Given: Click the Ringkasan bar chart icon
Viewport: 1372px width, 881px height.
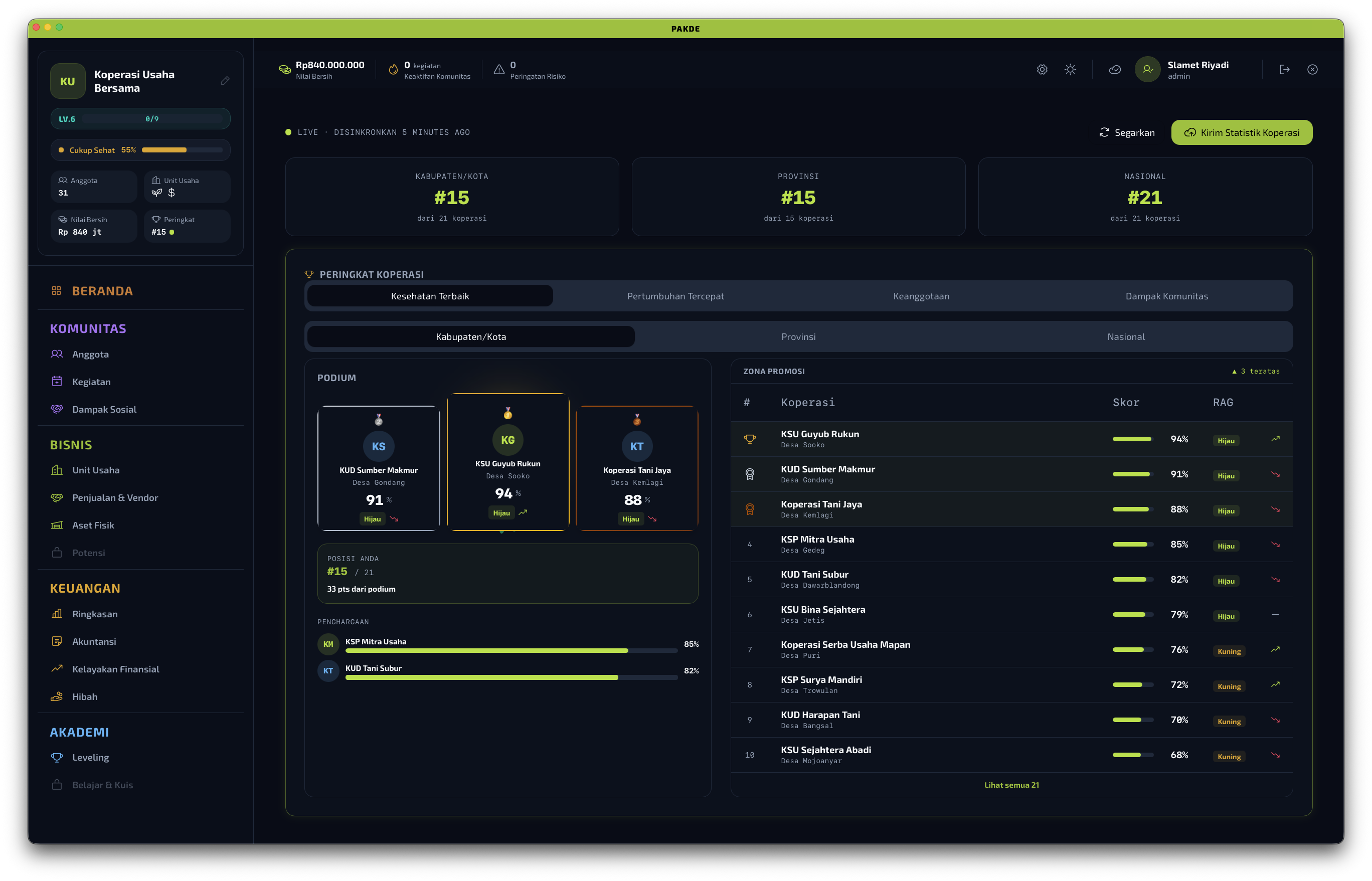Looking at the screenshot, I should click(x=57, y=614).
